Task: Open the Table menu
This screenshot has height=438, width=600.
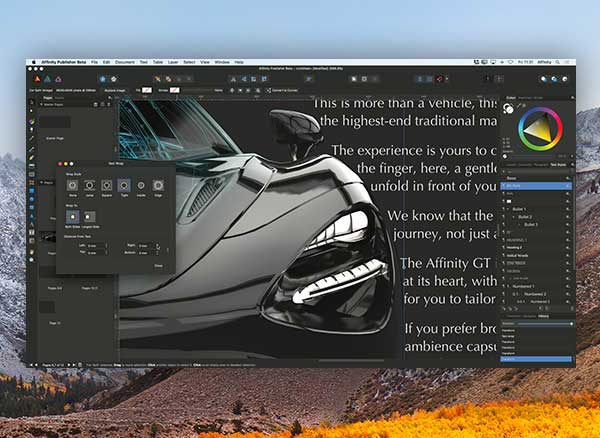Action: pyautogui.click(x=158, y=62)
